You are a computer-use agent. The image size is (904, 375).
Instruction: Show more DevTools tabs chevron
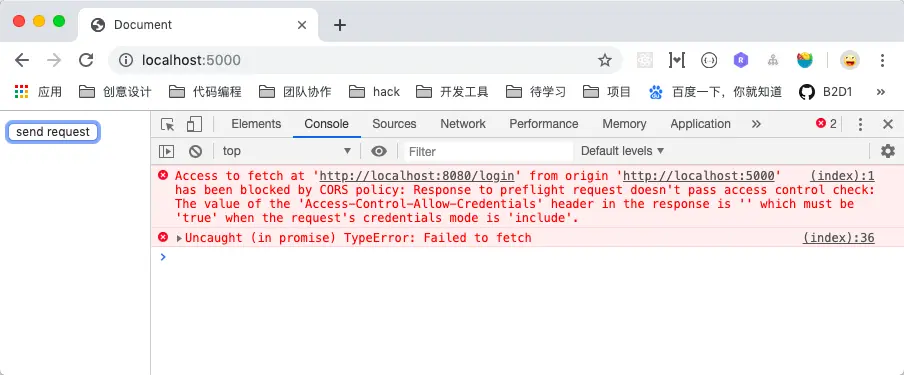click(x=756, y=124)
